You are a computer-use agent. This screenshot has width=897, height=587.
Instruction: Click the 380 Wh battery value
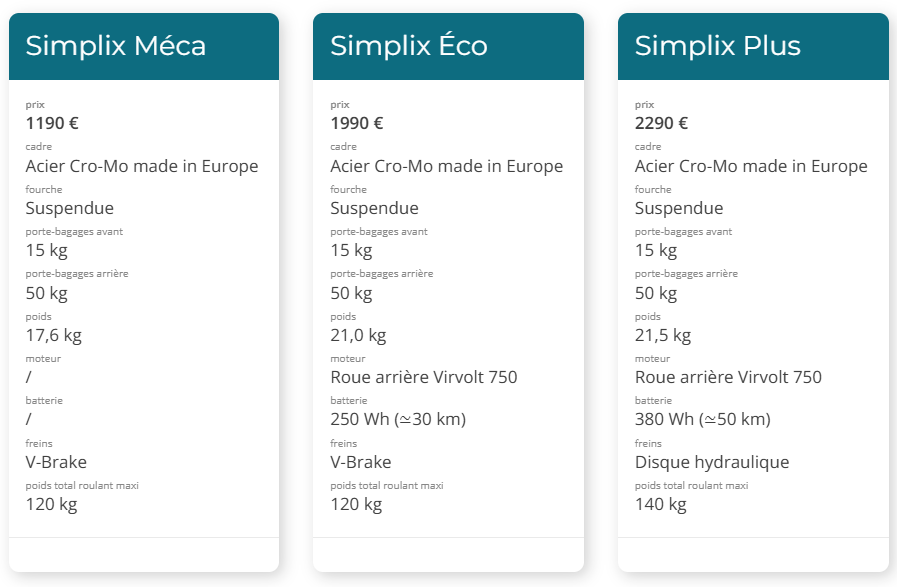tap(702, 419)
